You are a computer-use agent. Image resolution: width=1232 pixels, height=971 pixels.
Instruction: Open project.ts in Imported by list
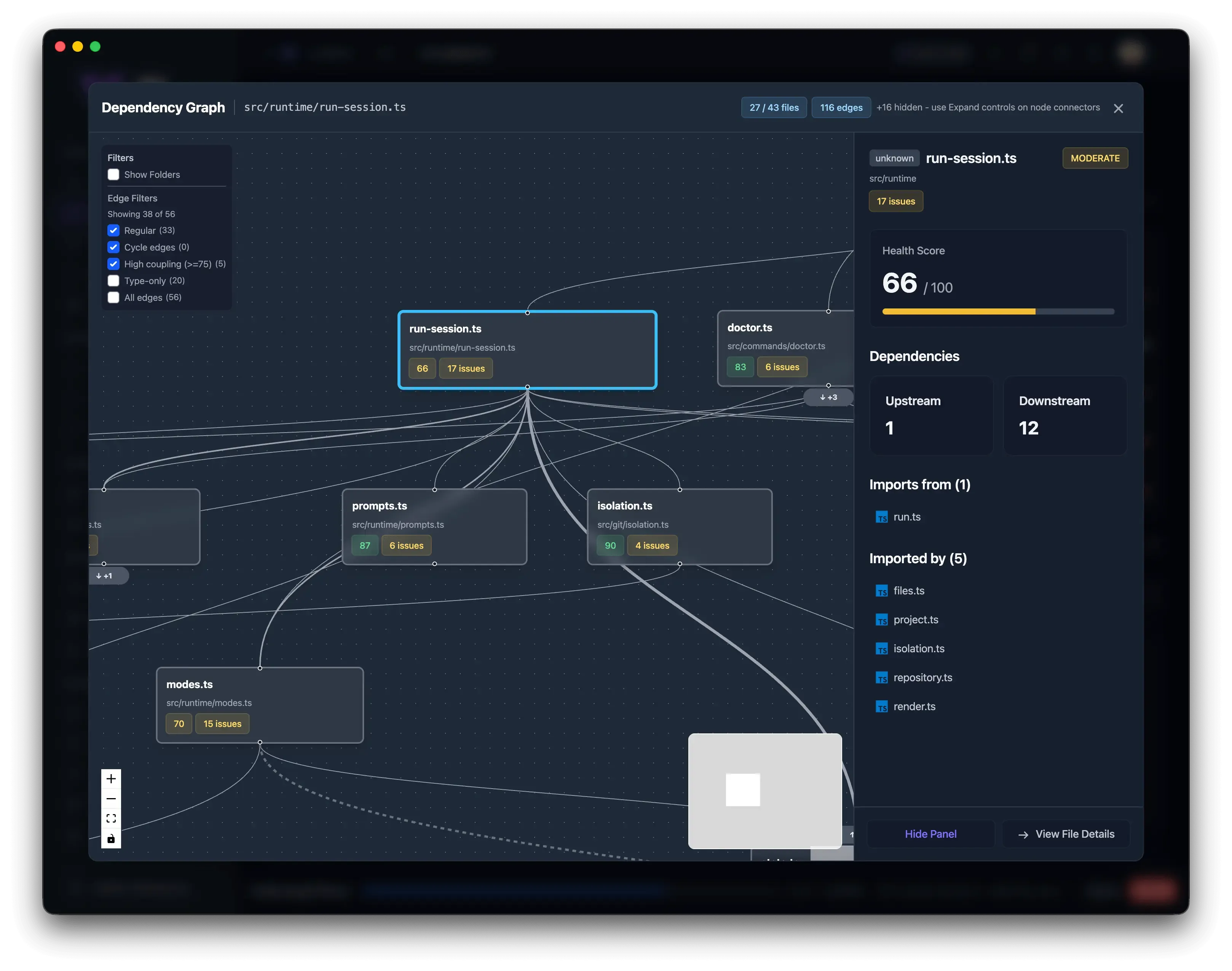coord(916,620)
